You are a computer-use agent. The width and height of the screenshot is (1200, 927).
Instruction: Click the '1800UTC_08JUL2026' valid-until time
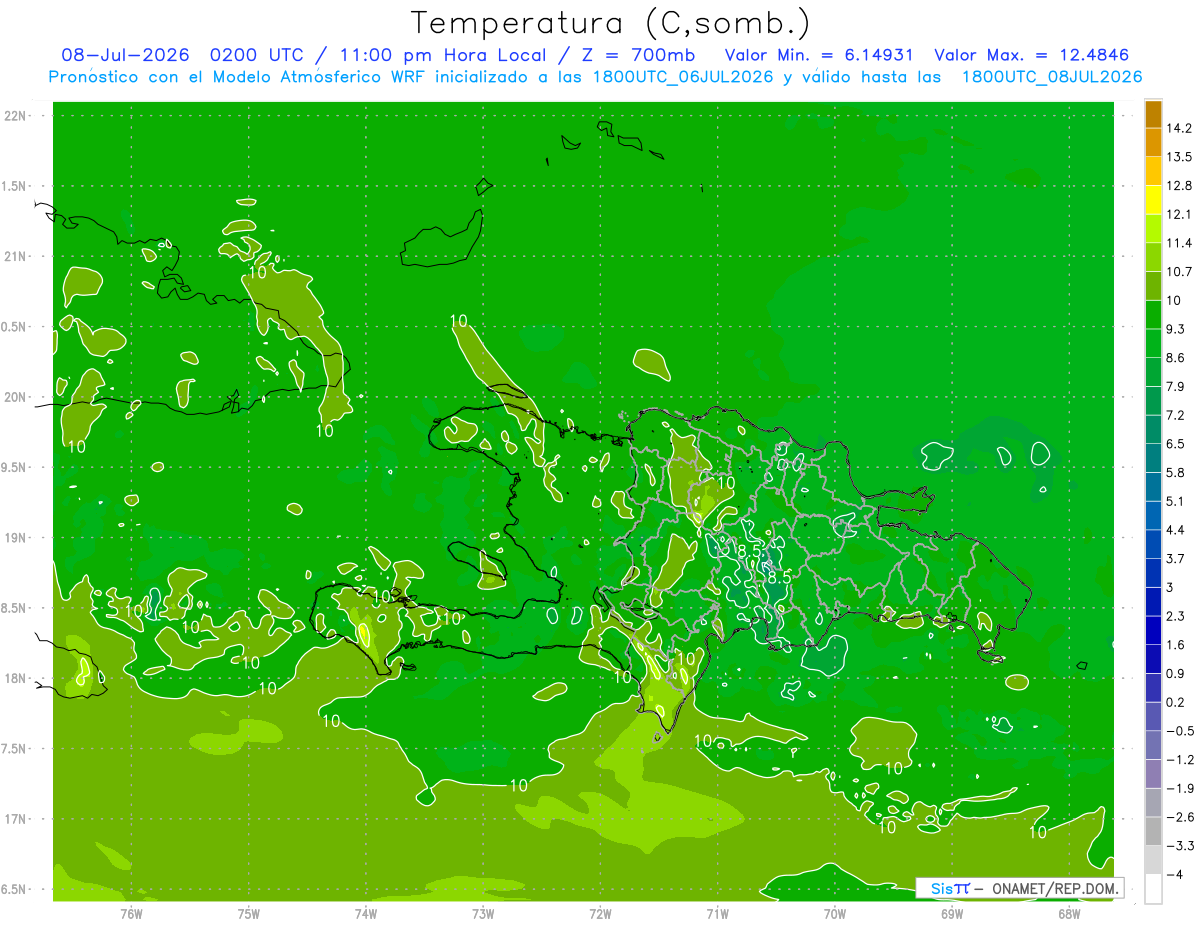(1051, 77)
